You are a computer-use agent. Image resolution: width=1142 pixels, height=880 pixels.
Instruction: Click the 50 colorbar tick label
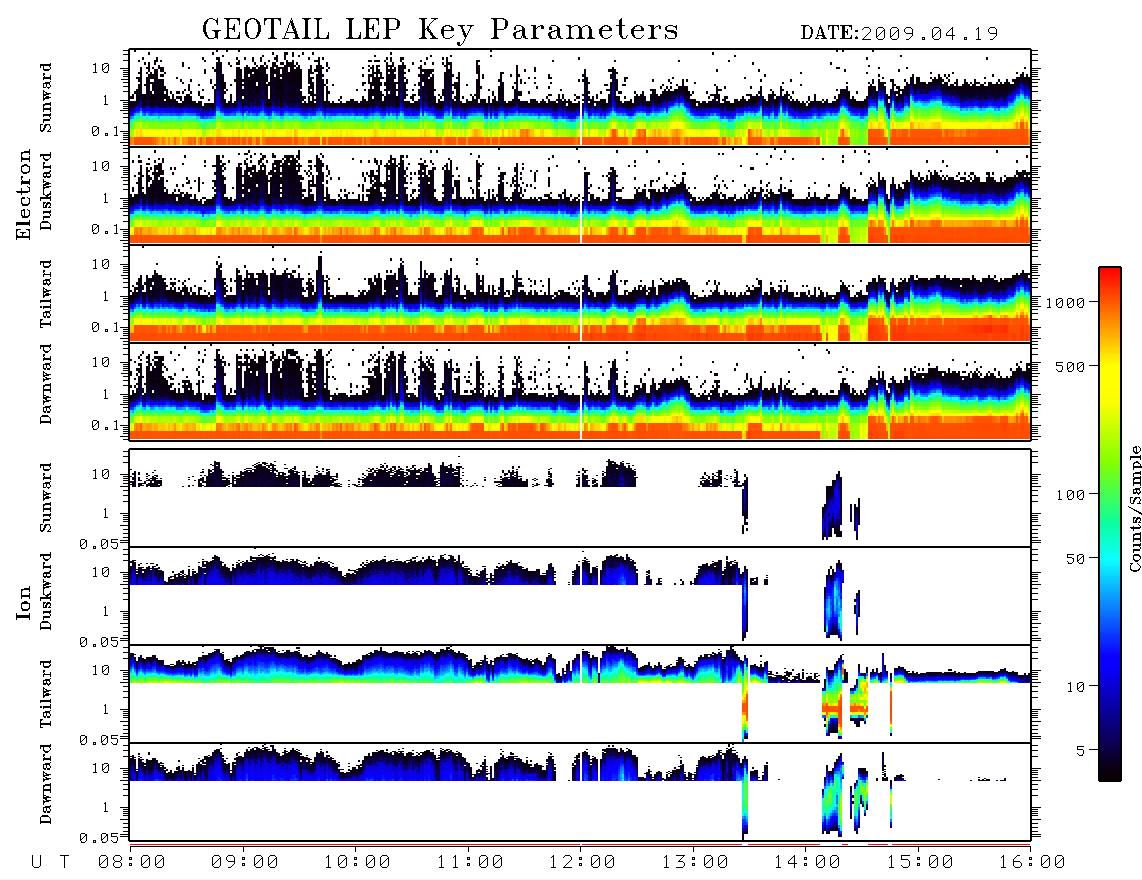click(1076, 559)
